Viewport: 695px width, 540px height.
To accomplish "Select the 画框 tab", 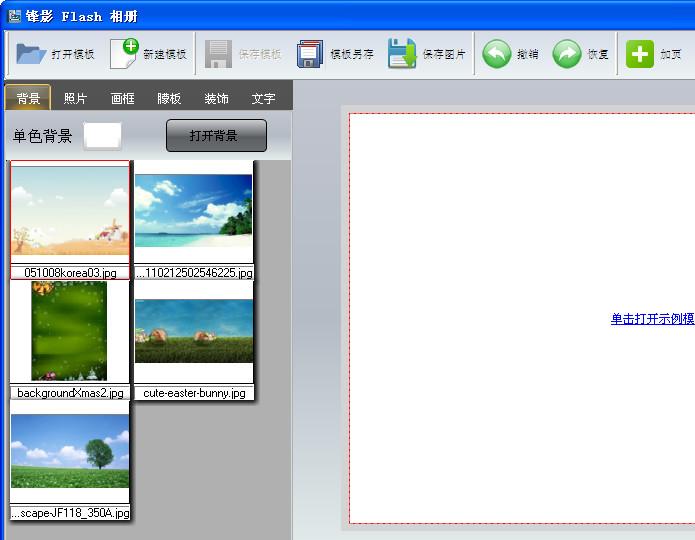I will (x=122, y=98).
